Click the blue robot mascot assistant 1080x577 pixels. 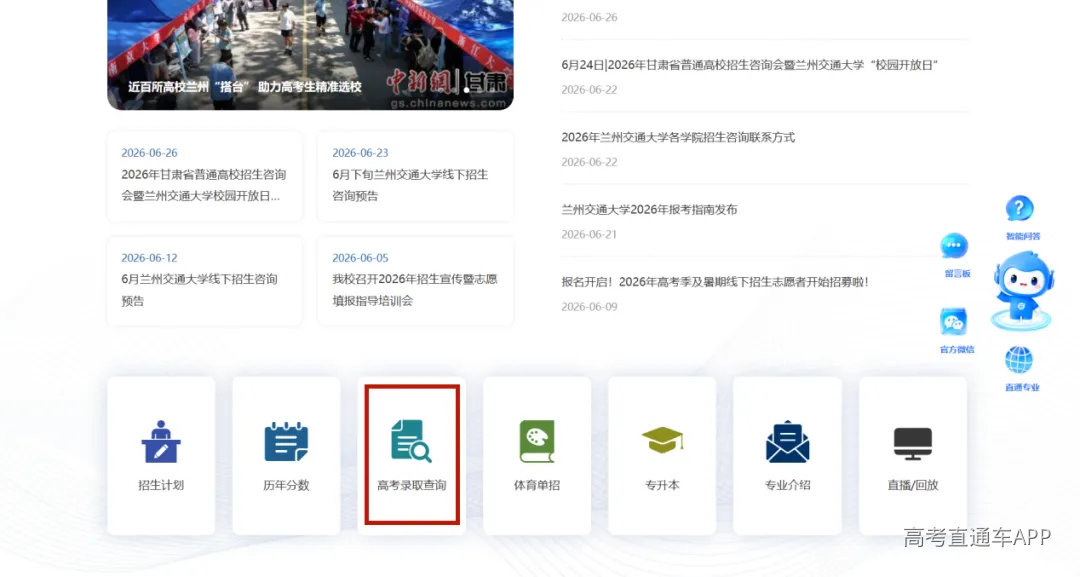1022,290
